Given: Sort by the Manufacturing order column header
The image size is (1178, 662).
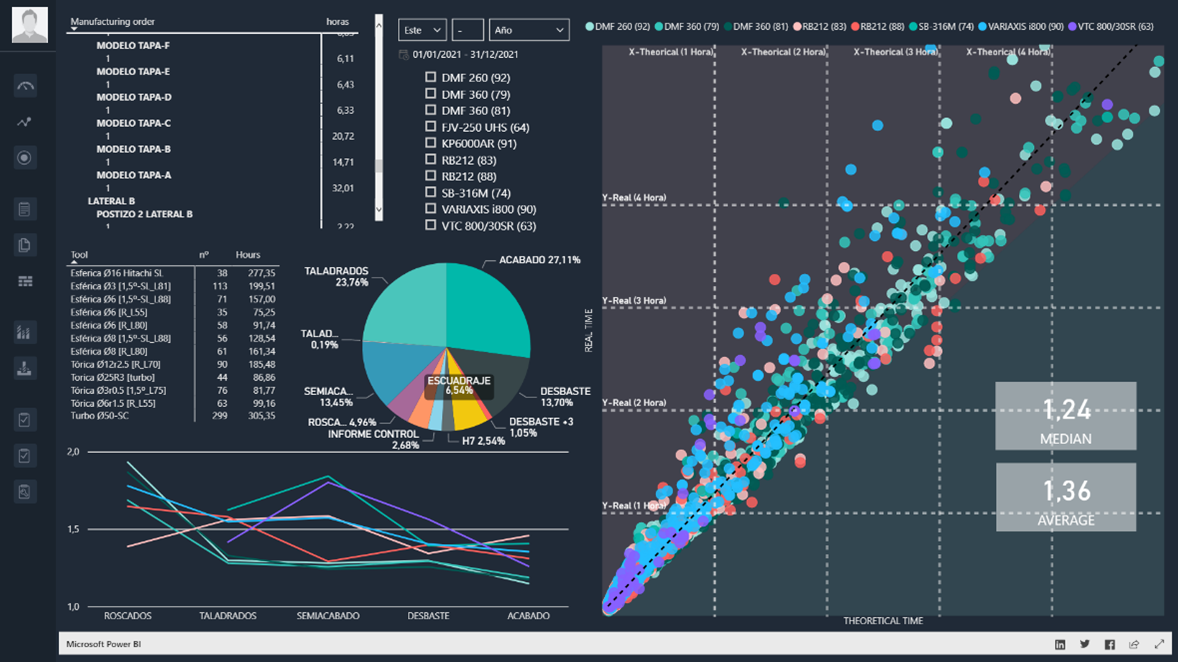Looking at the screenshot, I should pyautogui.click(x=112, y=22).
